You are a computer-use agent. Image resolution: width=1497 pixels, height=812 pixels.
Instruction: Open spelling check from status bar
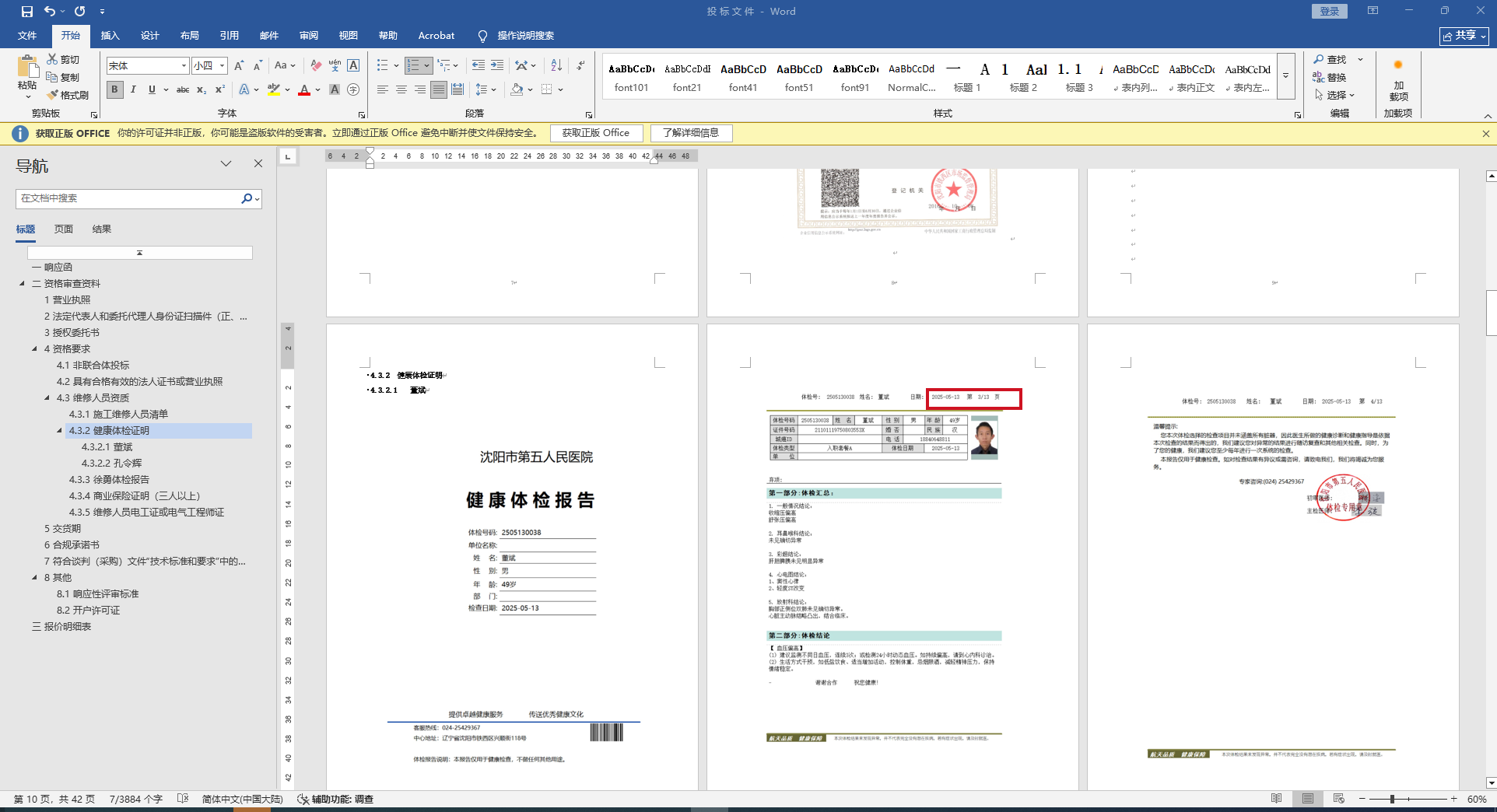pyautogui.click(x=183, y=799)
